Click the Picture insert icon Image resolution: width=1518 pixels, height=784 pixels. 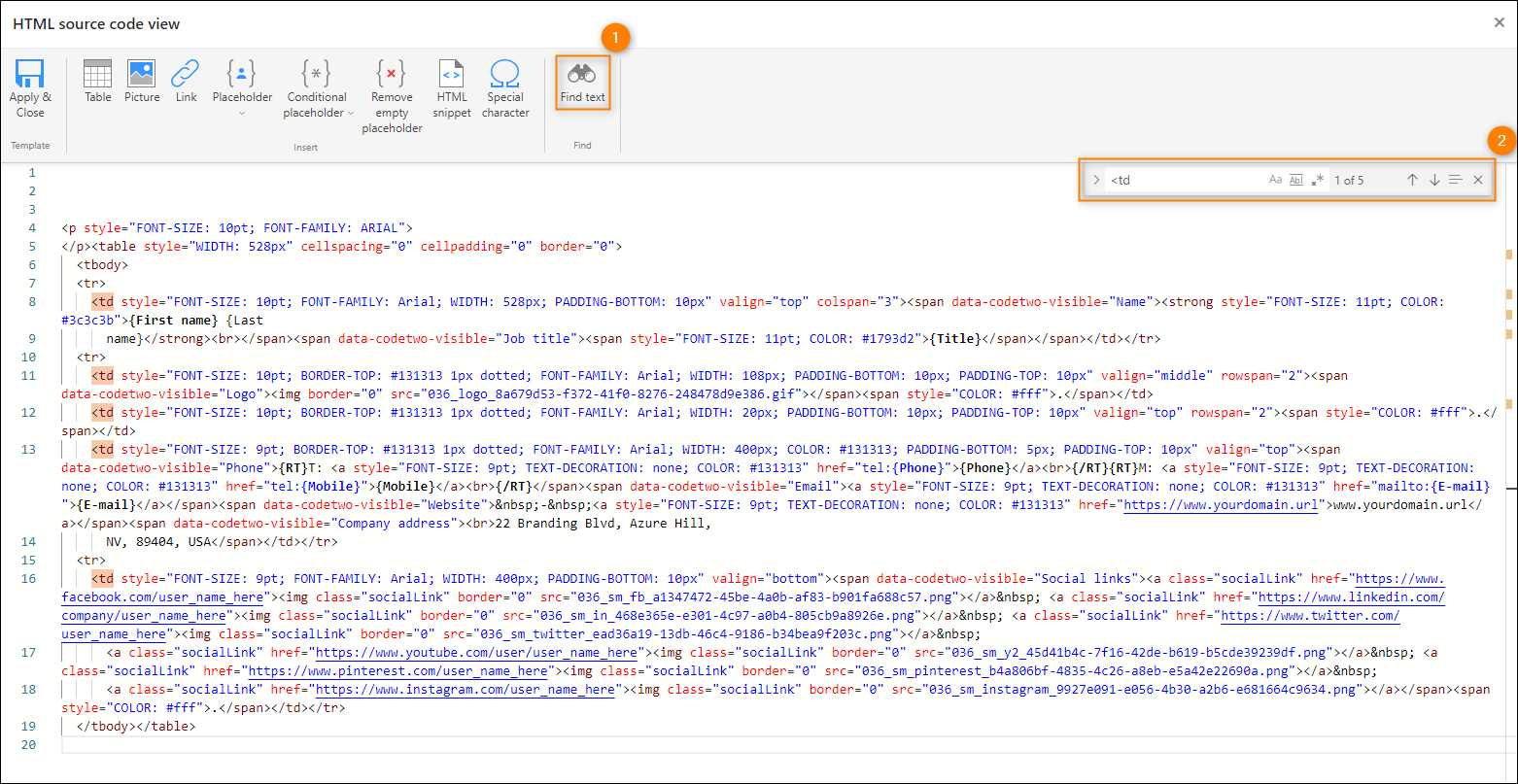pyautogui.click(x=142, y=82)
